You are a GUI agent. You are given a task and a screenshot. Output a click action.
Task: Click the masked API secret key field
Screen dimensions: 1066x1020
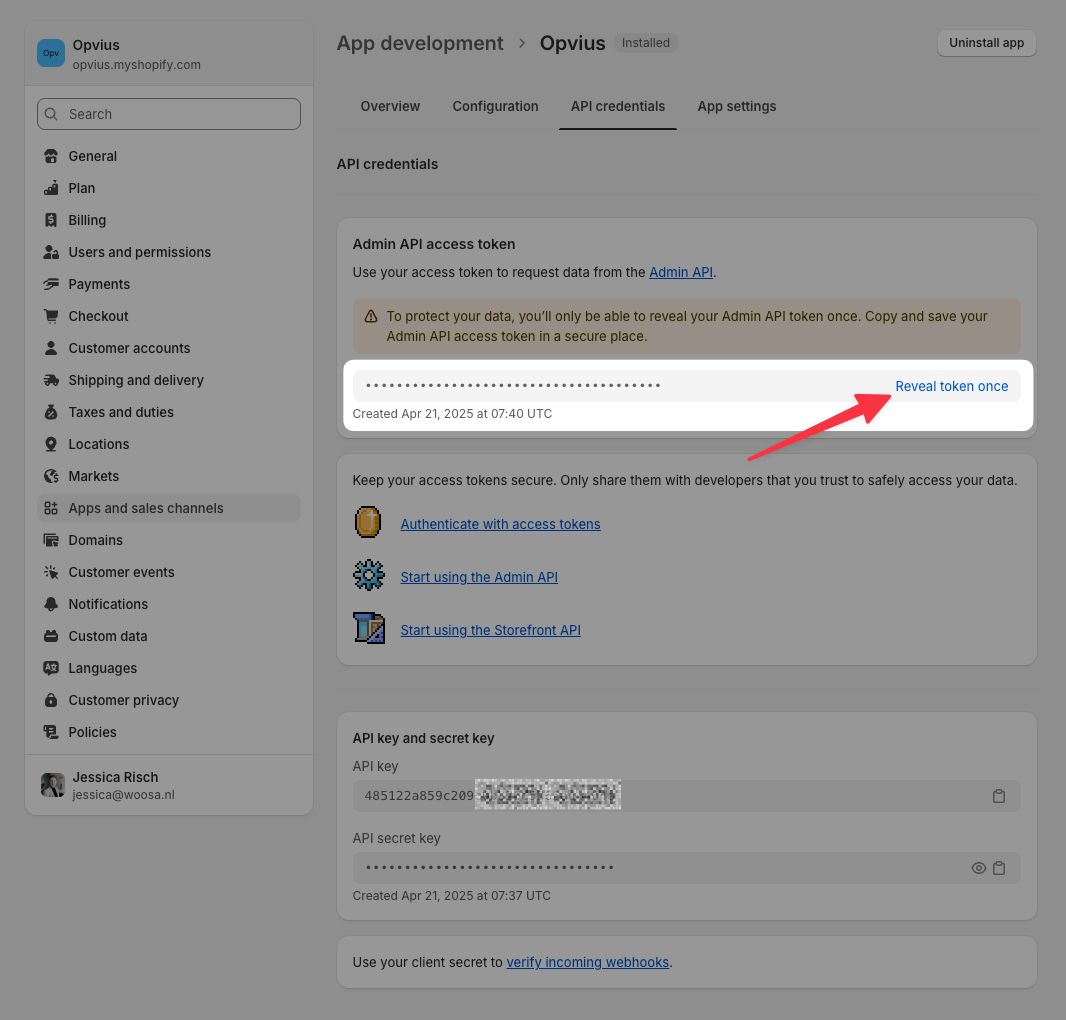pos(686,868)
